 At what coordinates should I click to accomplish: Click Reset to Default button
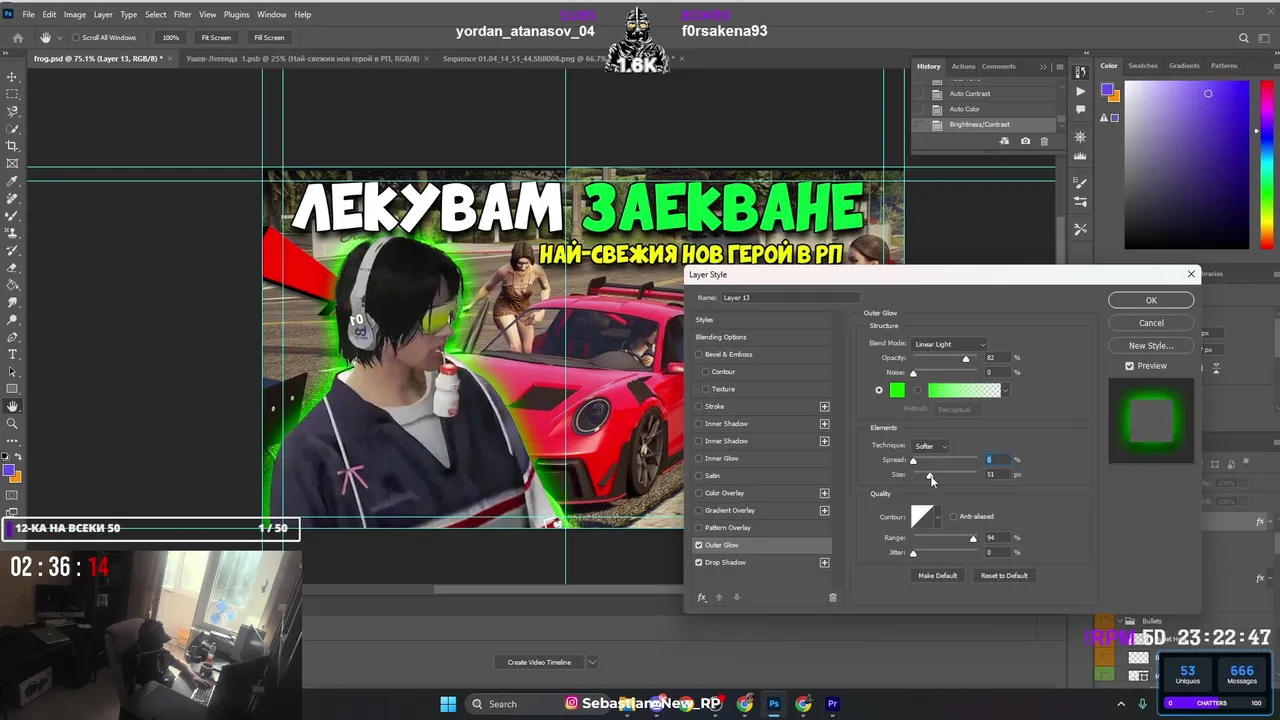click(1004, 575)
